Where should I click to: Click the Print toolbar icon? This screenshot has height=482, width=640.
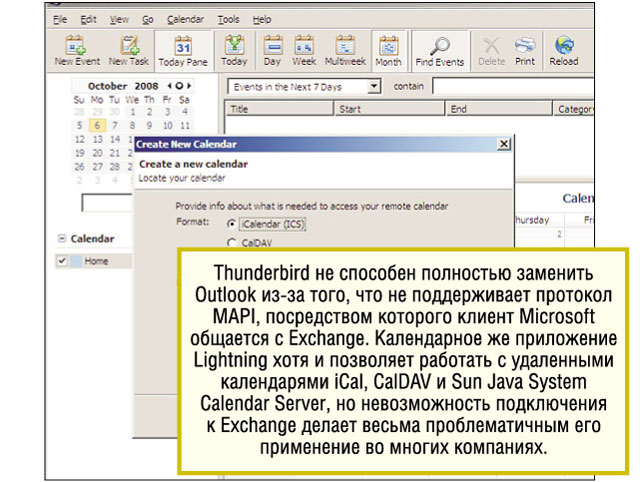pos(525,51)
